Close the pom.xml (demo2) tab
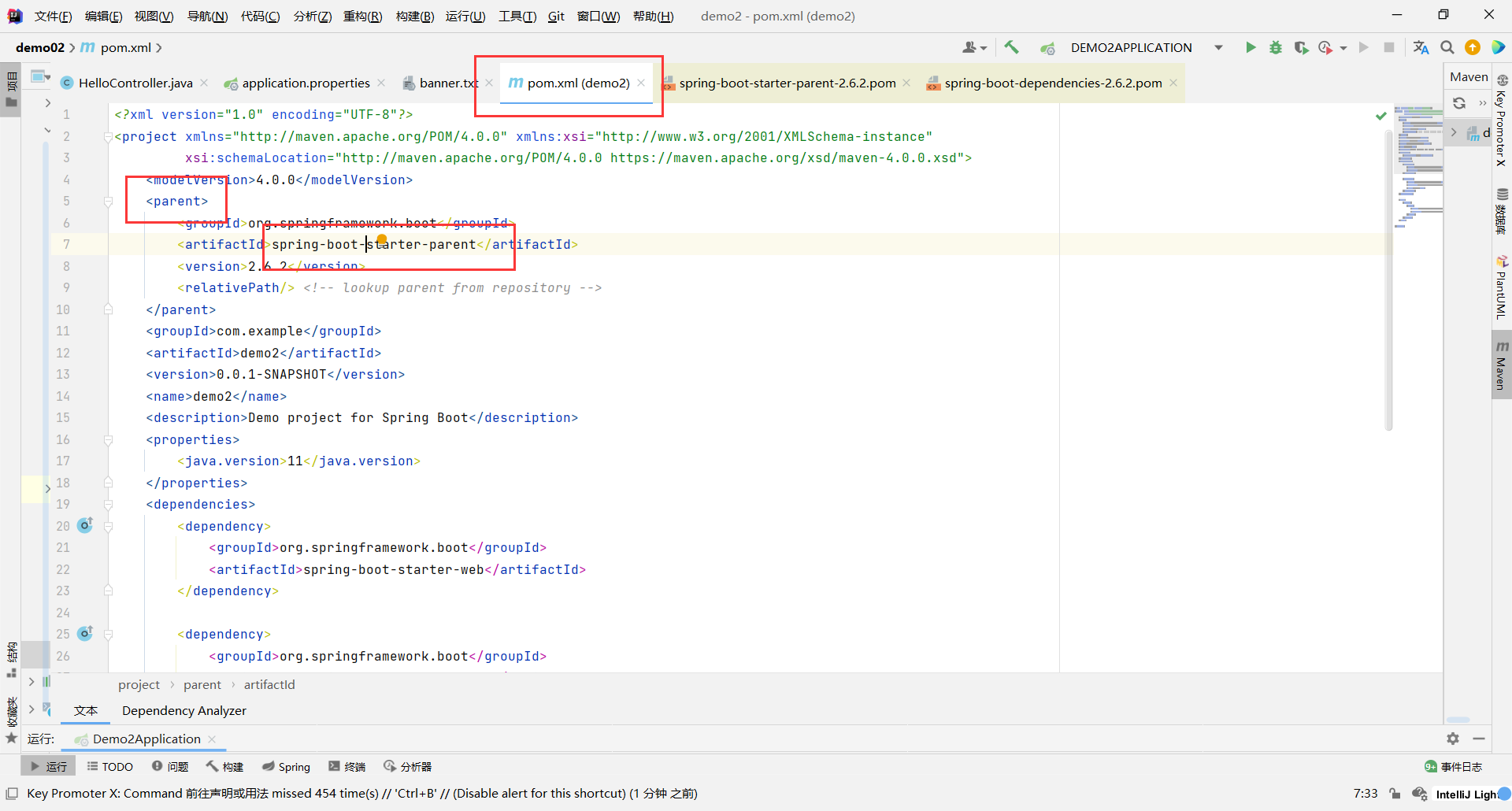Viewport: 1512px width, 811px height. 641,83
